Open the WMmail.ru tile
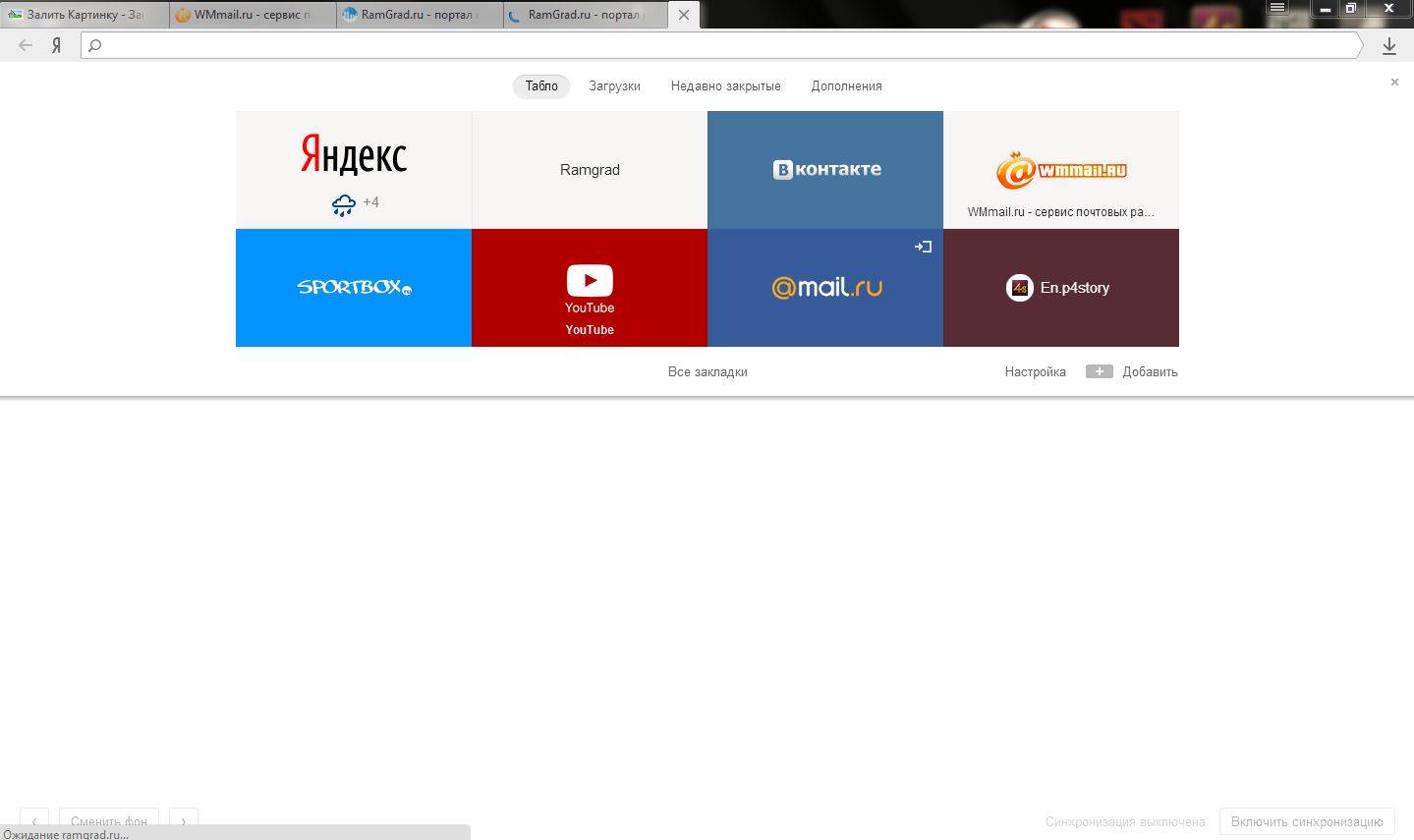Screen dimensions: 1414x840 (x=1061, y=170)
